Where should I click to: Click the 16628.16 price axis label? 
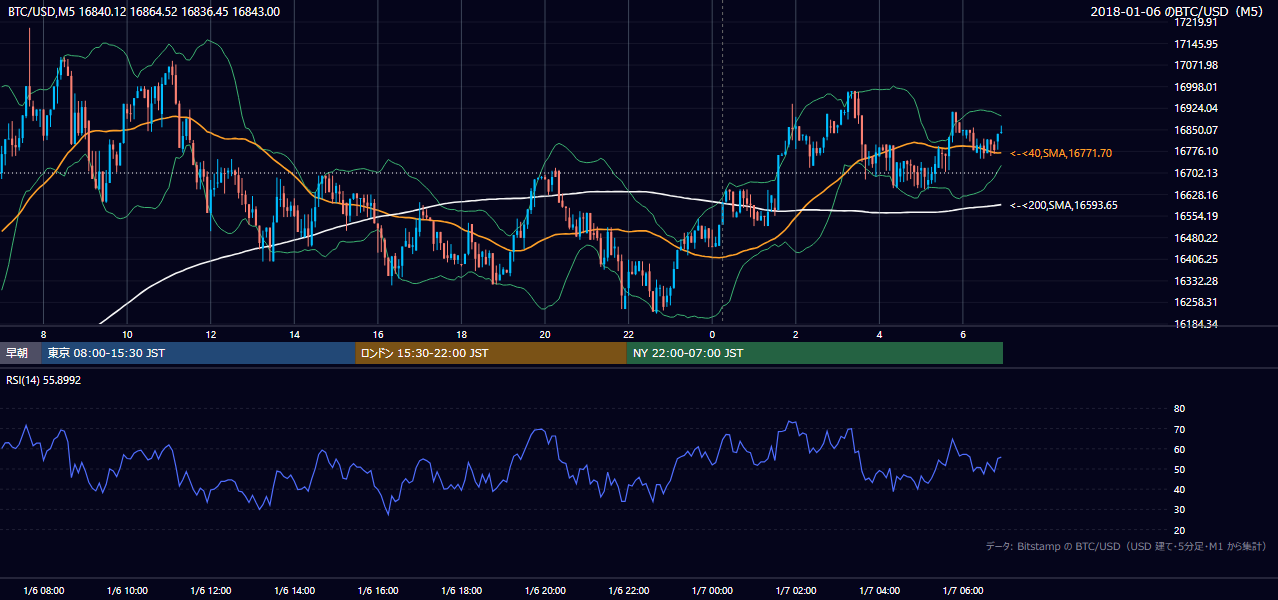pyautogui.click(x=1195, y=195)
